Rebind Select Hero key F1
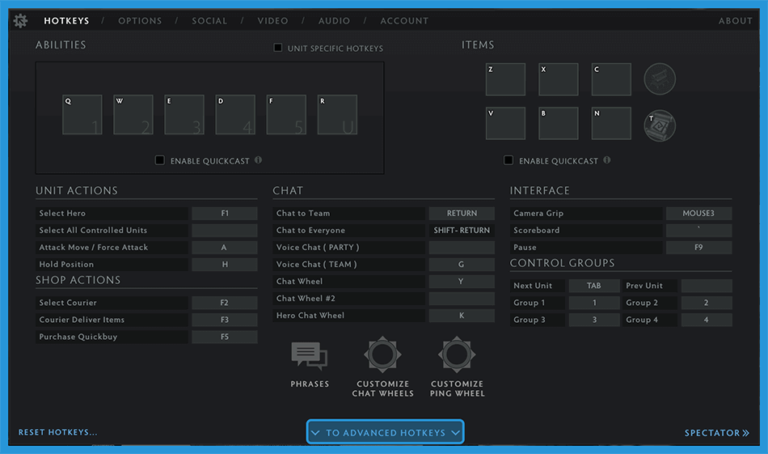This screenshot has width=768, height=454. click(x=224, y=213)
